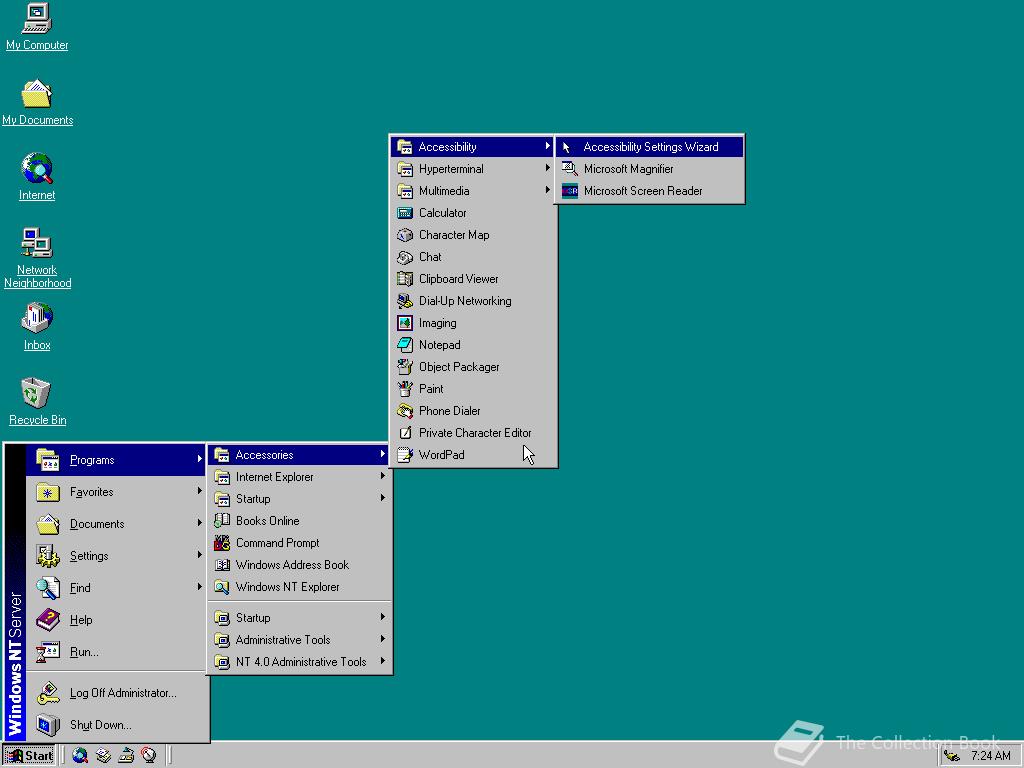Screen dimensions: 1024x768
Task: Select Log Off Administrator...
Action: coord(118,693)
